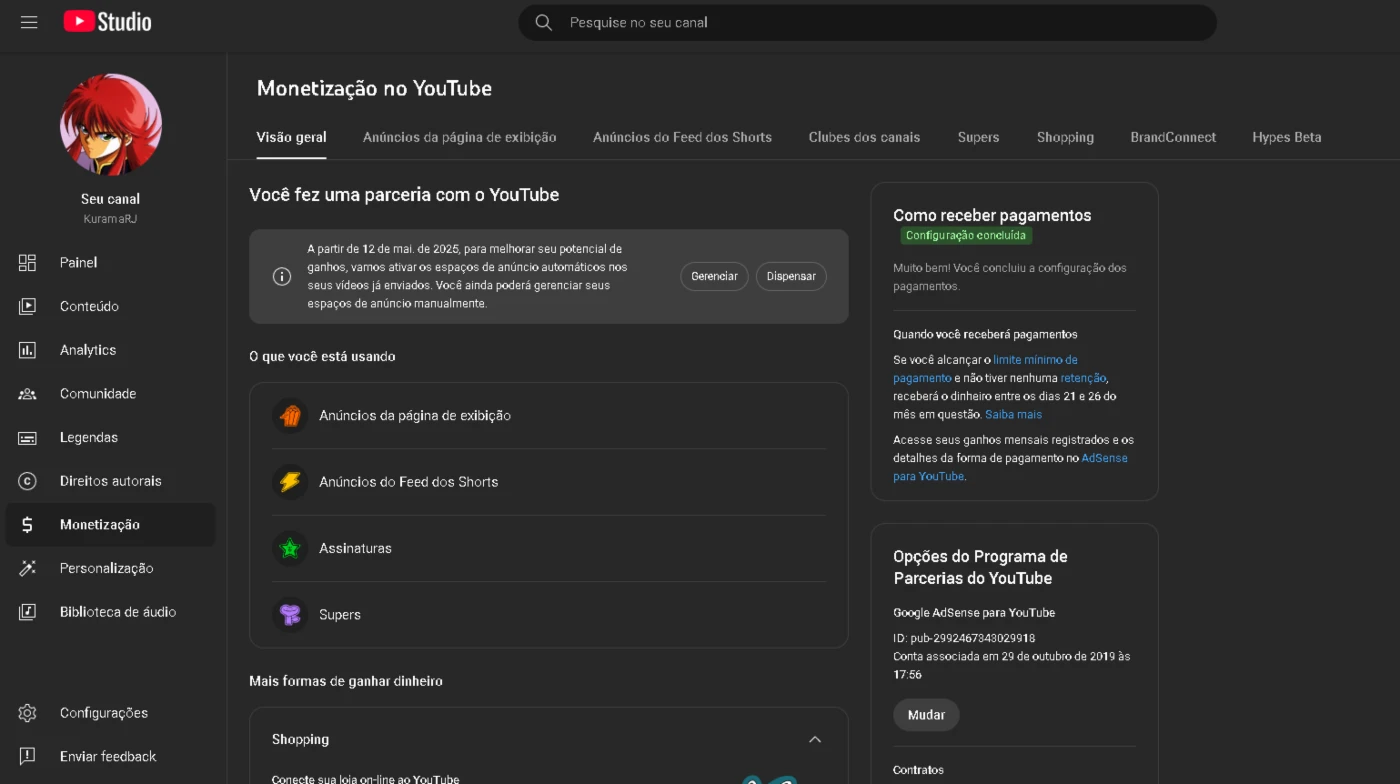Click the Legendas subtitles icon
The height and width of the screenshot is (784, 1400).
point(27,437)
